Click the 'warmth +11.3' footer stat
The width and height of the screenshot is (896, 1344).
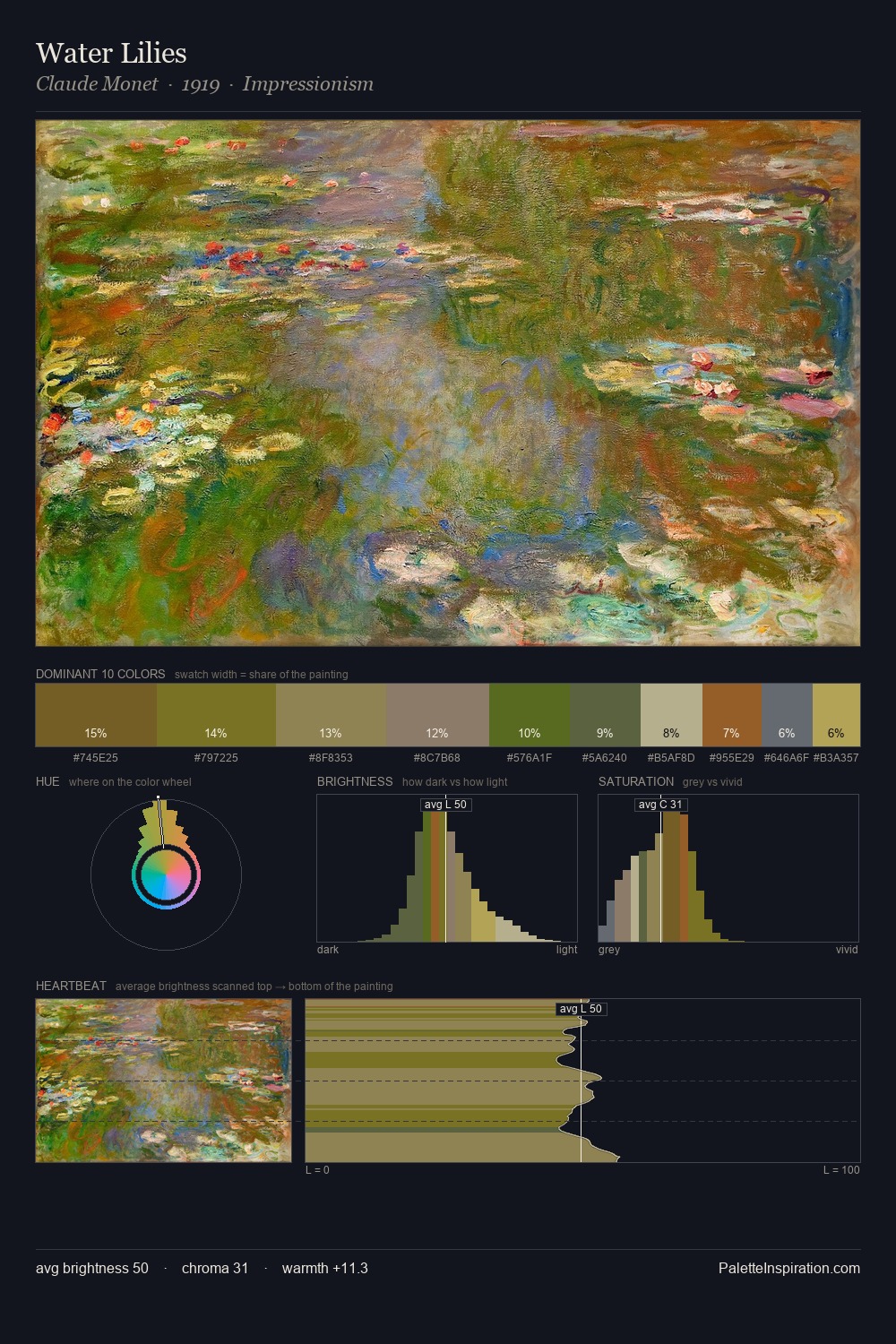coord(325,1268)
